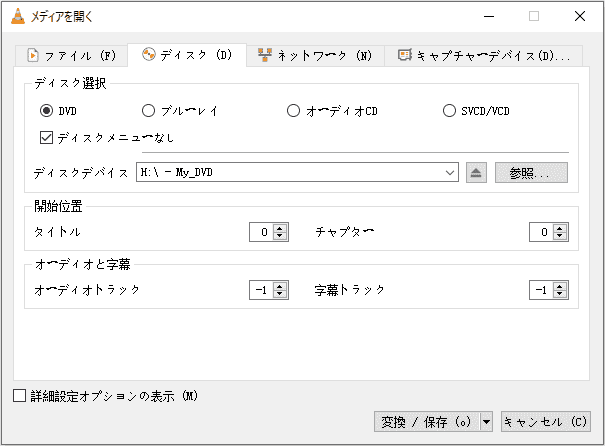
Task: Choose the SVCD/VCD disc type
Action: (449, 111)
